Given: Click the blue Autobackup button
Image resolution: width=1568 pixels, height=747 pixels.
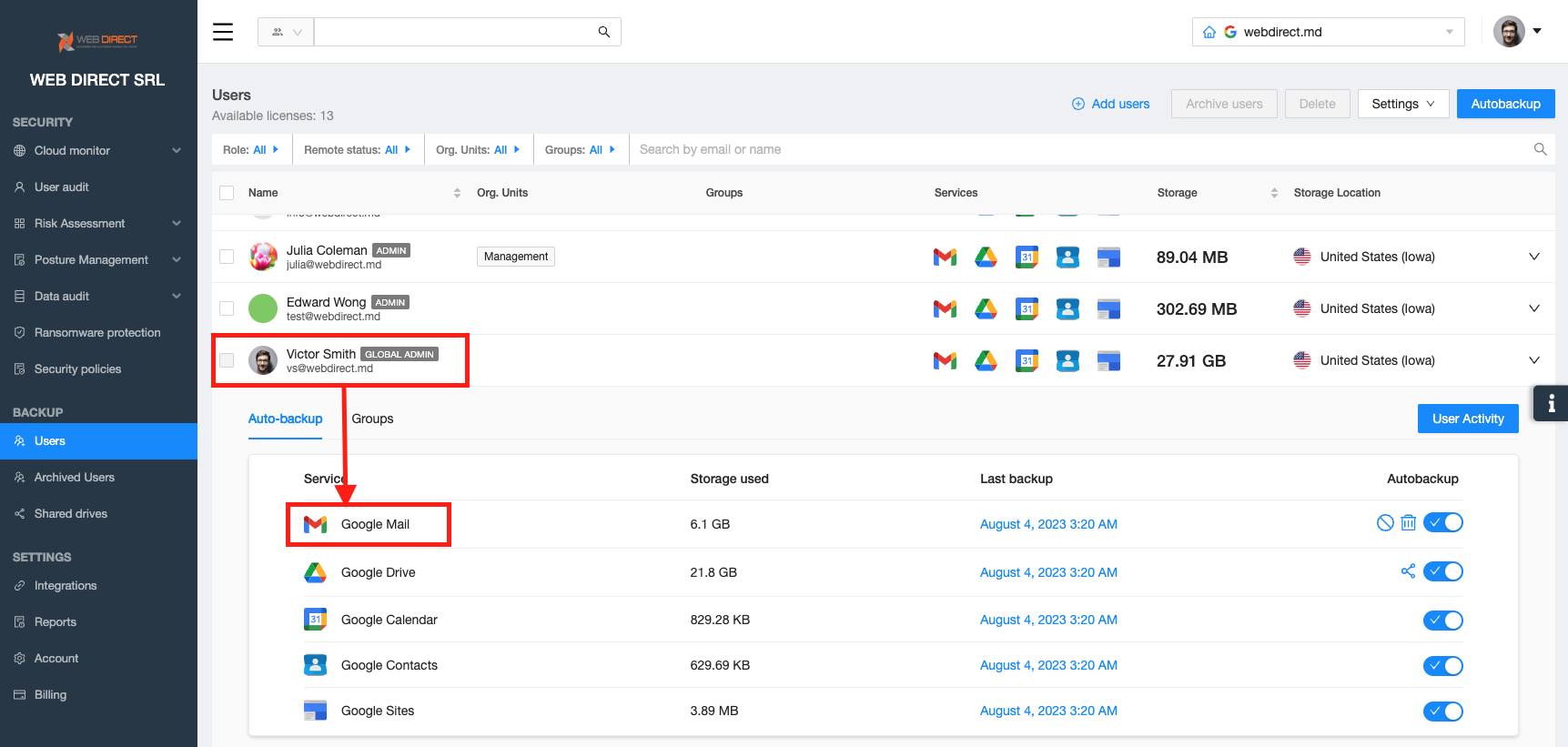Looking at the screenshot, I should tap(1505, 104).
